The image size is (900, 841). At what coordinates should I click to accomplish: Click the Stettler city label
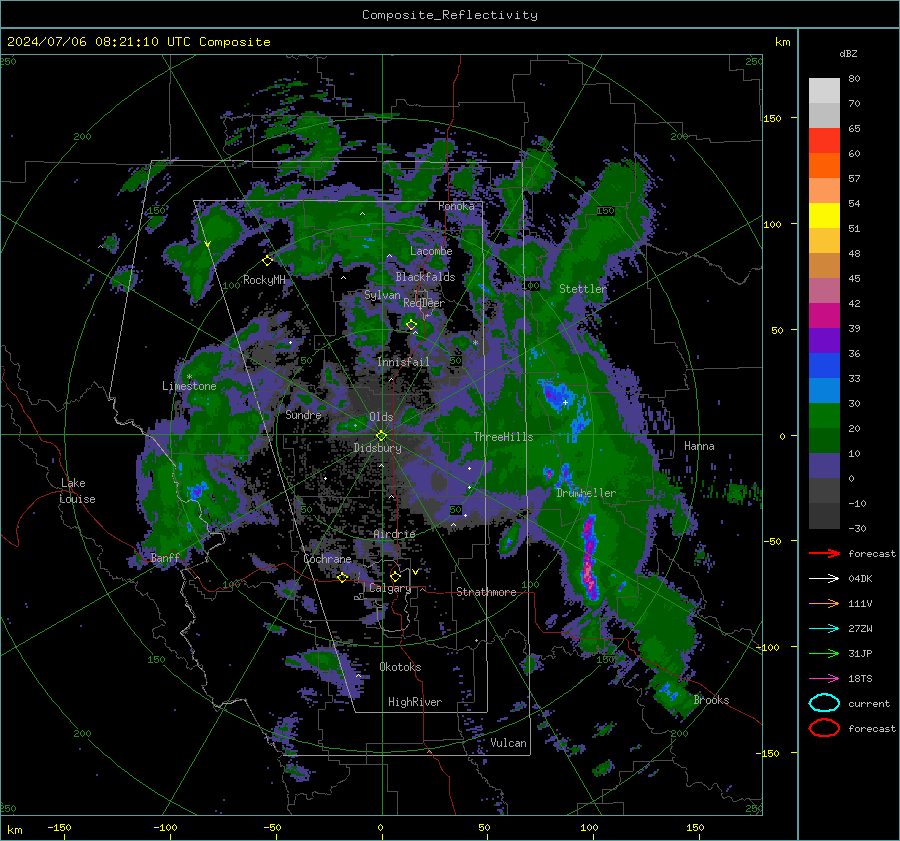coord(583,289)
